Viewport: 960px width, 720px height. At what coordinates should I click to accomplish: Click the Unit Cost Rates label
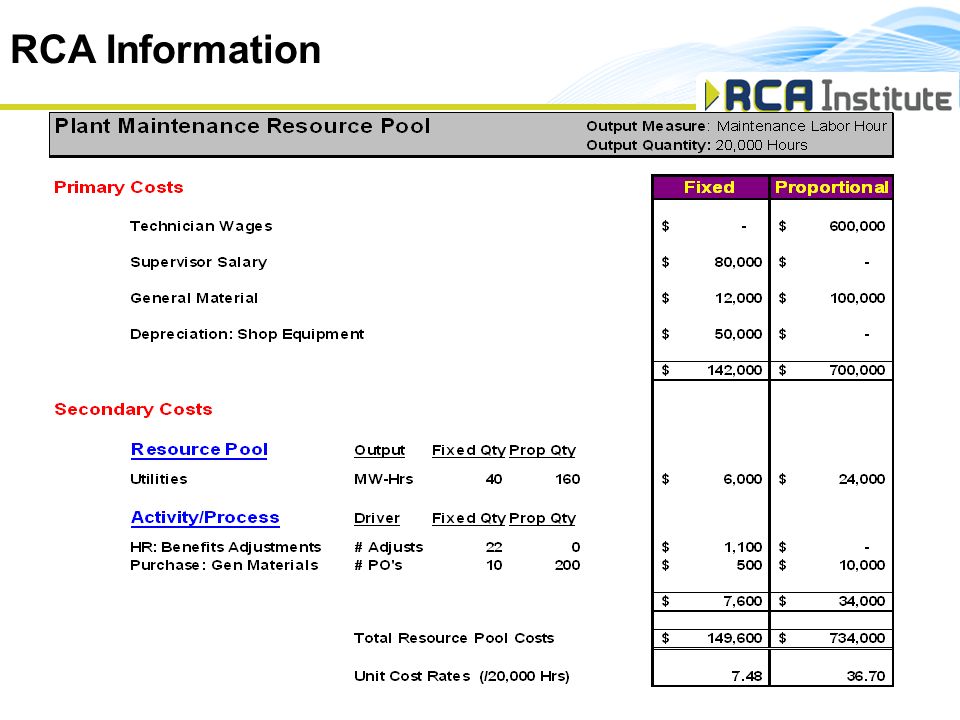462,676
